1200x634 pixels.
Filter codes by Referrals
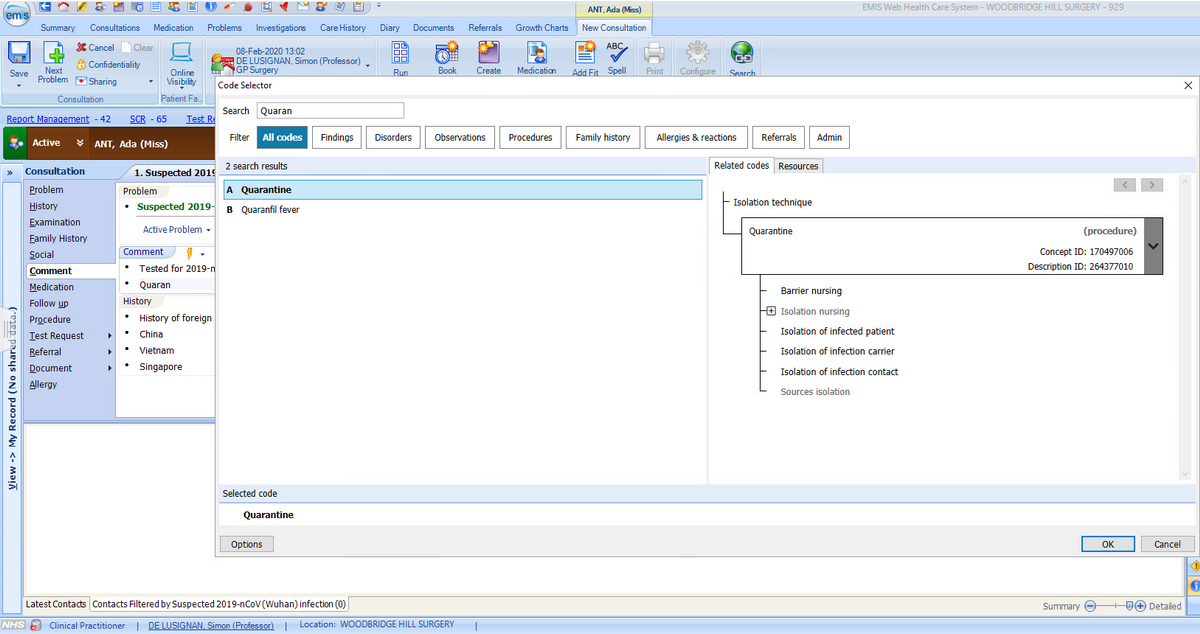tap(779, 137)
